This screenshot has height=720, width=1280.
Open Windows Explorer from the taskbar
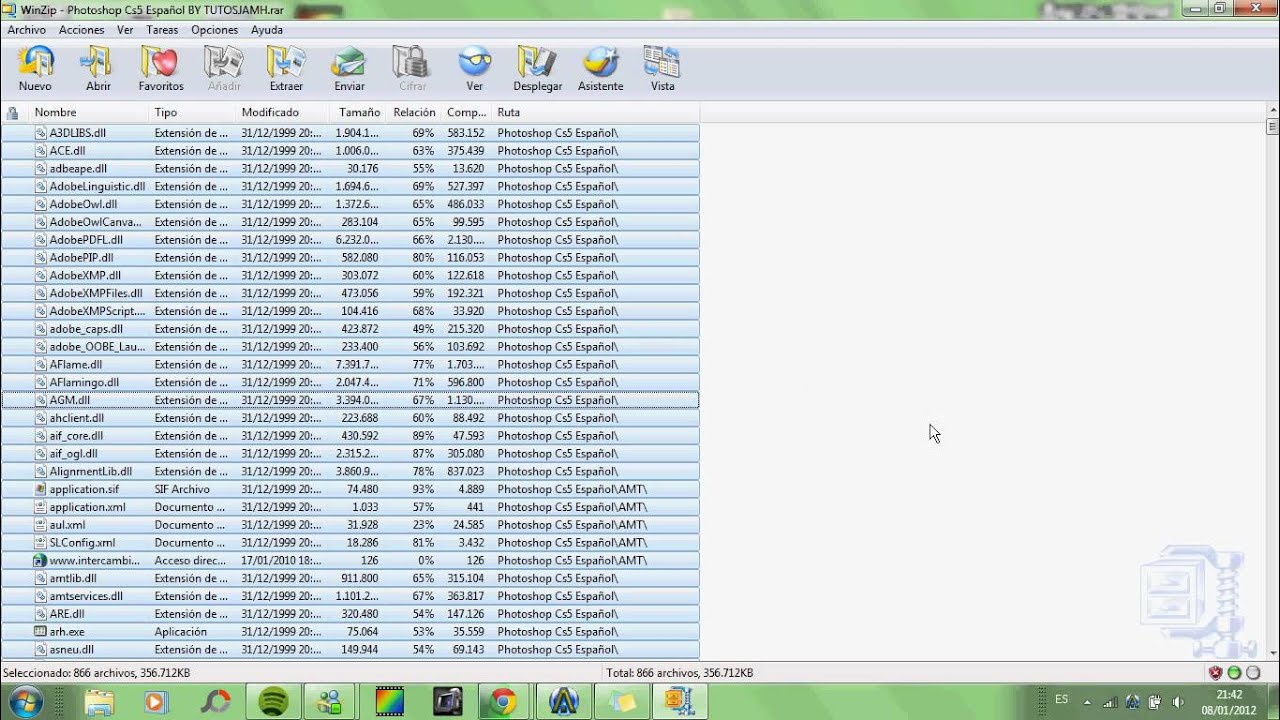[x=99, y=702]
